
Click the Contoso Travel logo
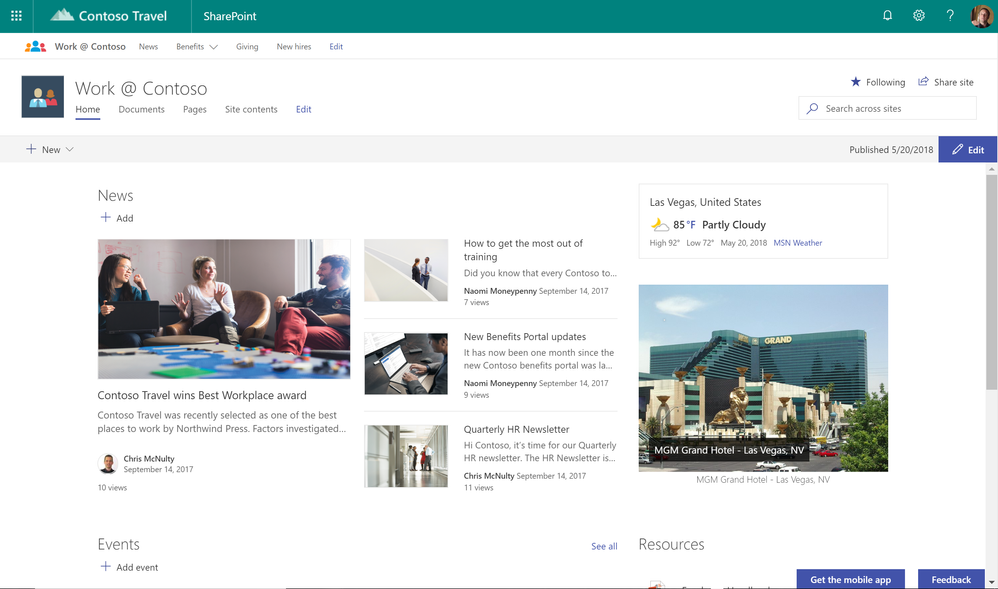tap(109, 16)
